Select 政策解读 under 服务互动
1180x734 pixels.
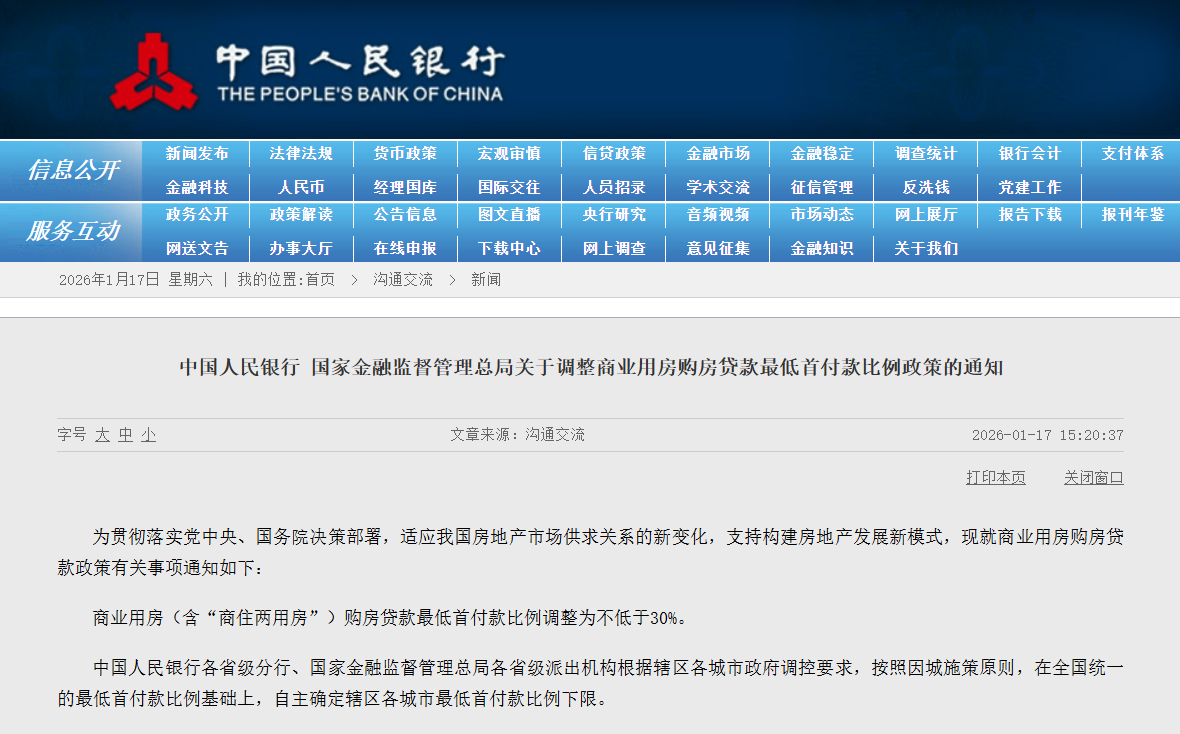coord(301,215)
